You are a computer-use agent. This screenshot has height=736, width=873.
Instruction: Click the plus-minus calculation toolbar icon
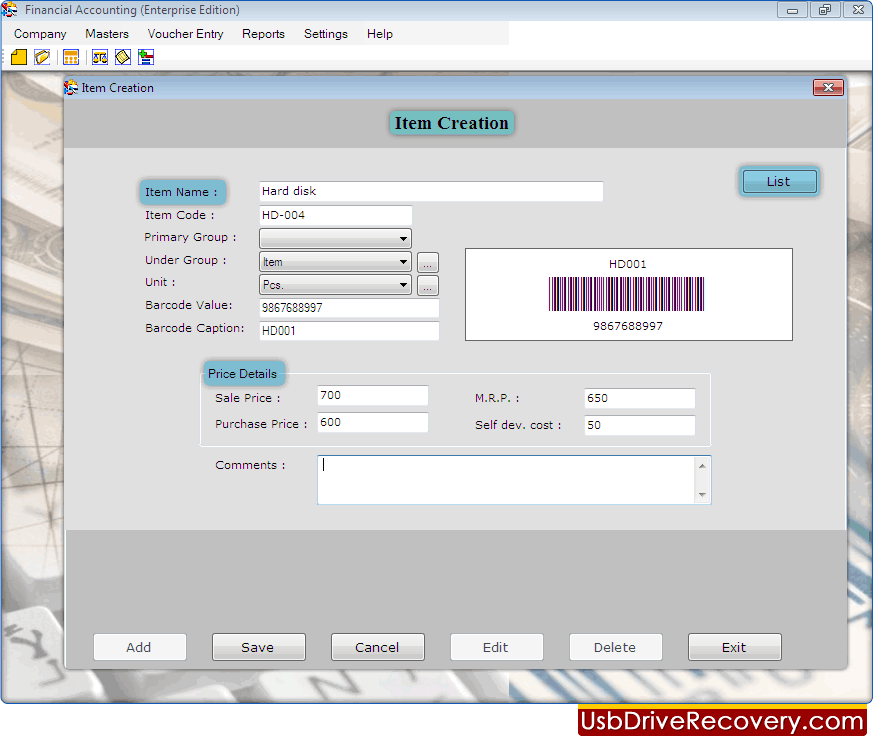[x=146, y=57]
